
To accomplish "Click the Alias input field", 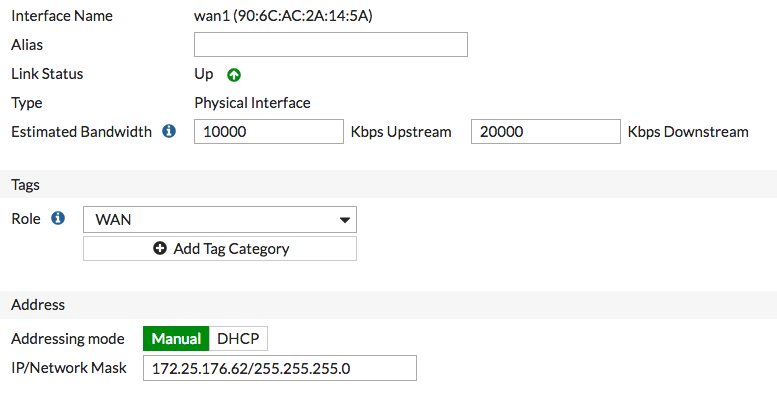I will coord(331,45).
